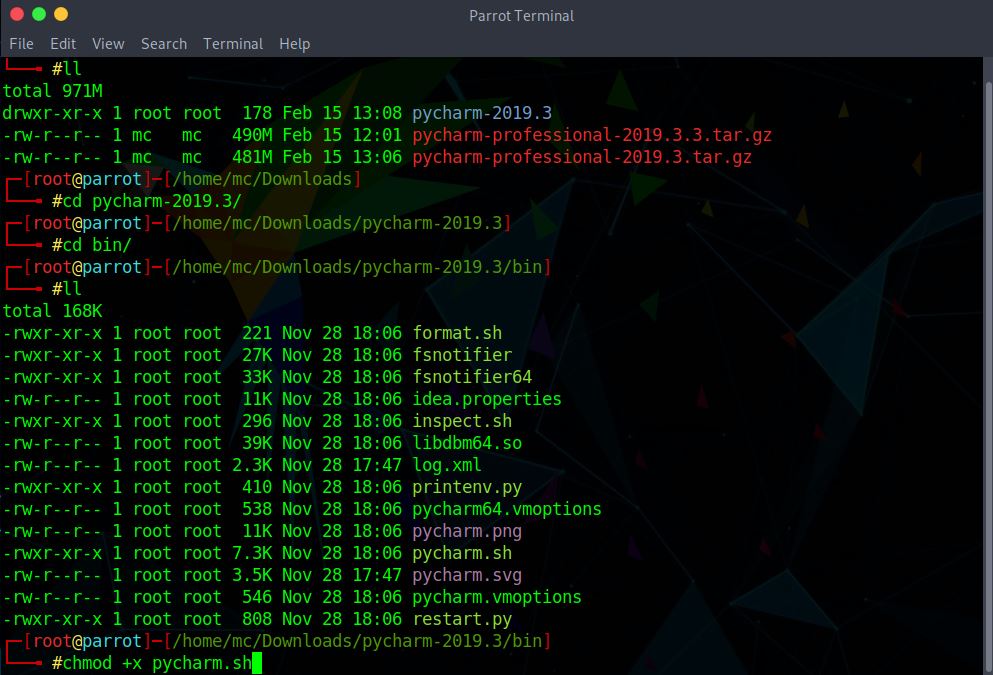Click the yellow window button
This screenshot has height=675, width=993.
(61, 14)
